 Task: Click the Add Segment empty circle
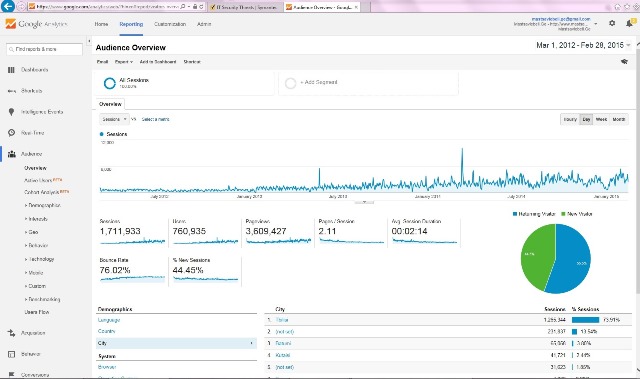pyautogui.click(x=290, y=83)
